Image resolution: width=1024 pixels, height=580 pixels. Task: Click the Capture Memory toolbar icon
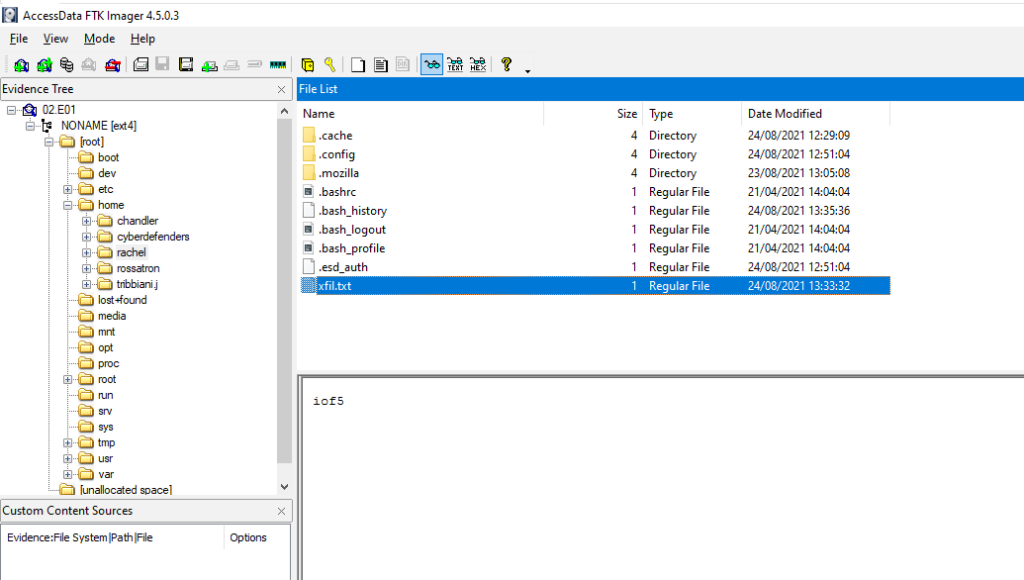point(277,64)
